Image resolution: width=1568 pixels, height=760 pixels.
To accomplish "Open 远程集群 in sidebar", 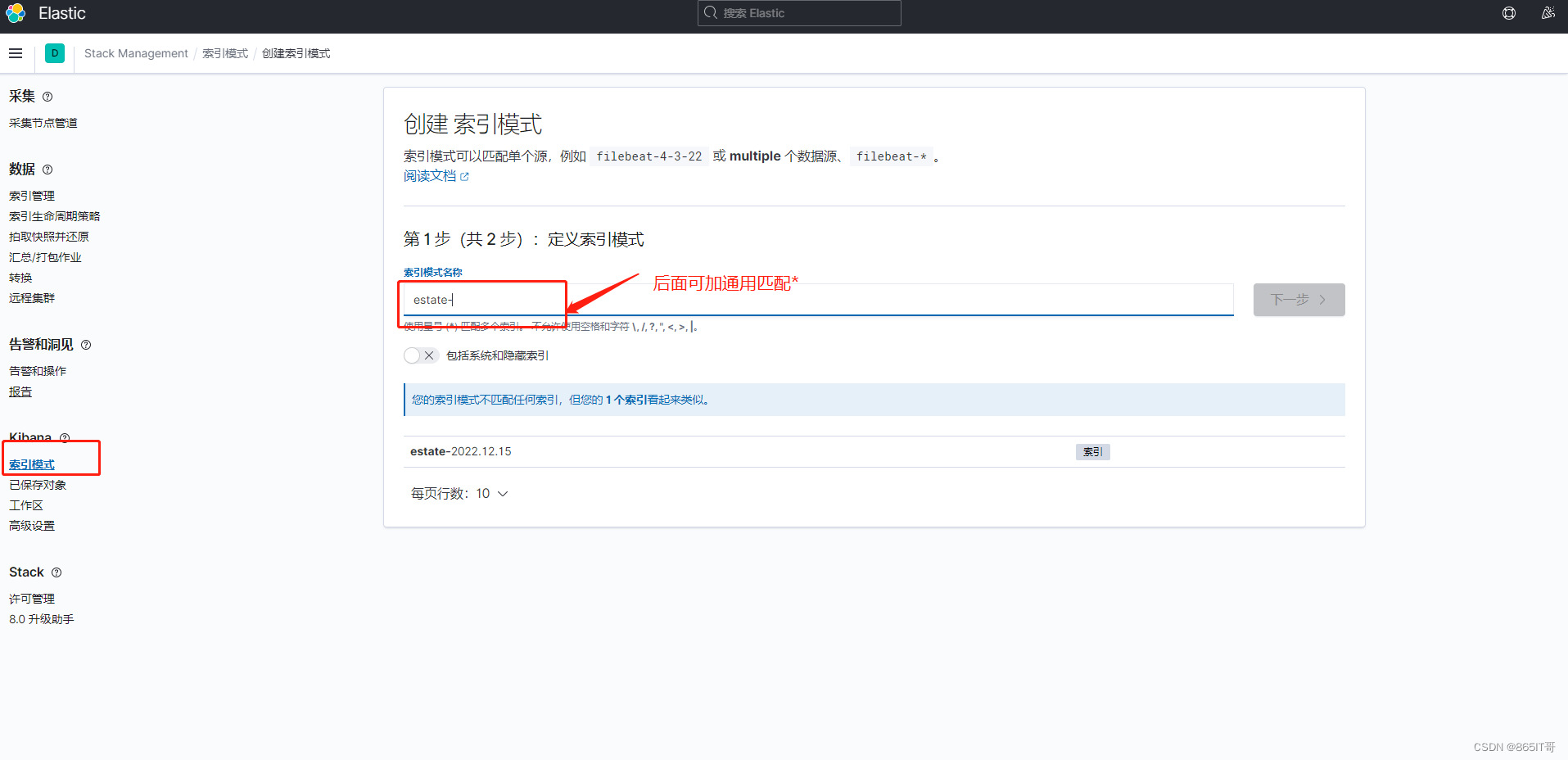I will (x=32, y=298).
